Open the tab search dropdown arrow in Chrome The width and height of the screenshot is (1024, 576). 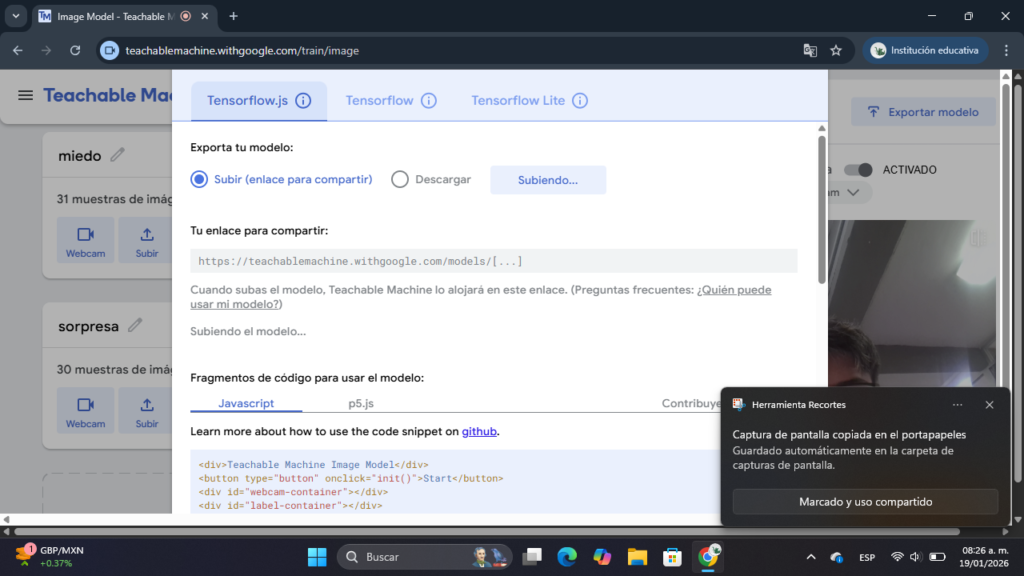15,16
